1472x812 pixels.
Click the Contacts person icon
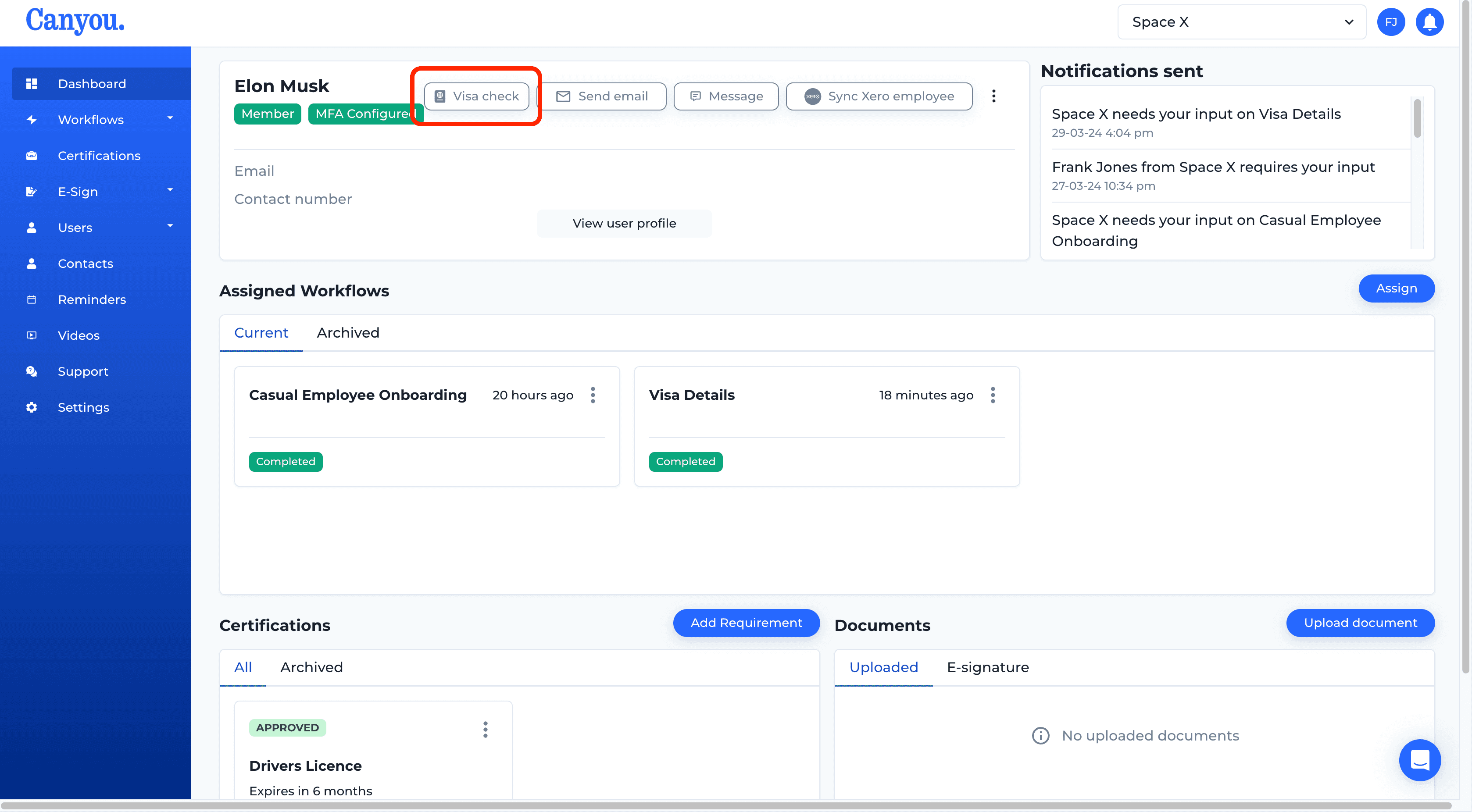pos(32,264)
